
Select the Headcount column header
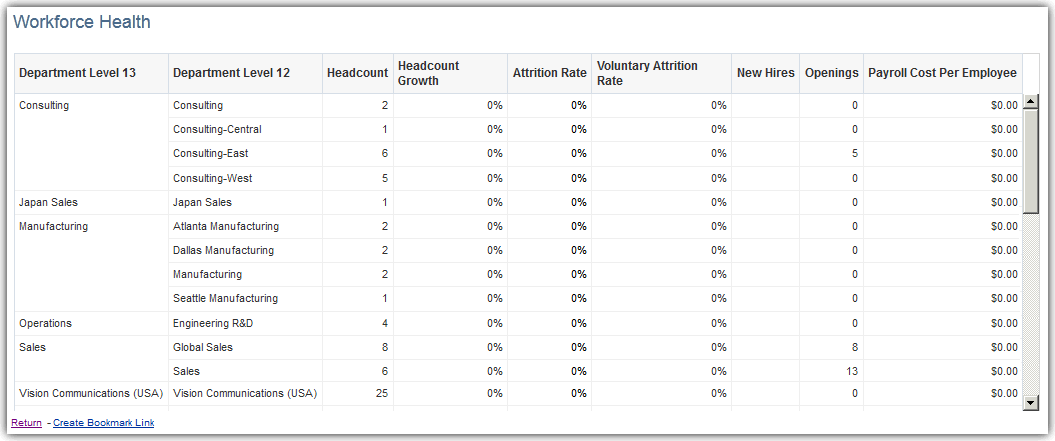357,73
